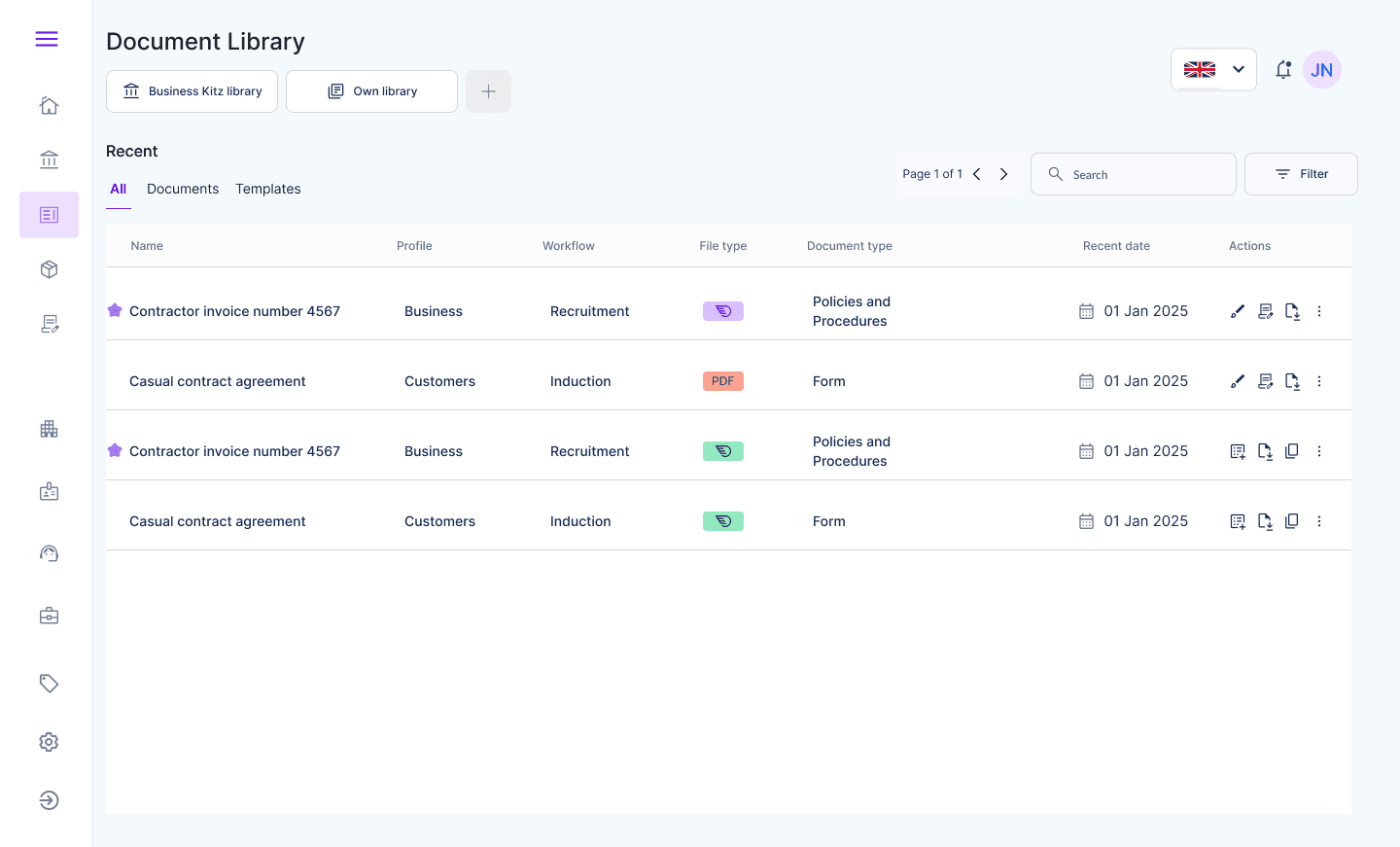This screenshot has width=1400, height=847.
Task: Click sign document icon in PDF Casual contract row
Action: [x=1265, y=381]
